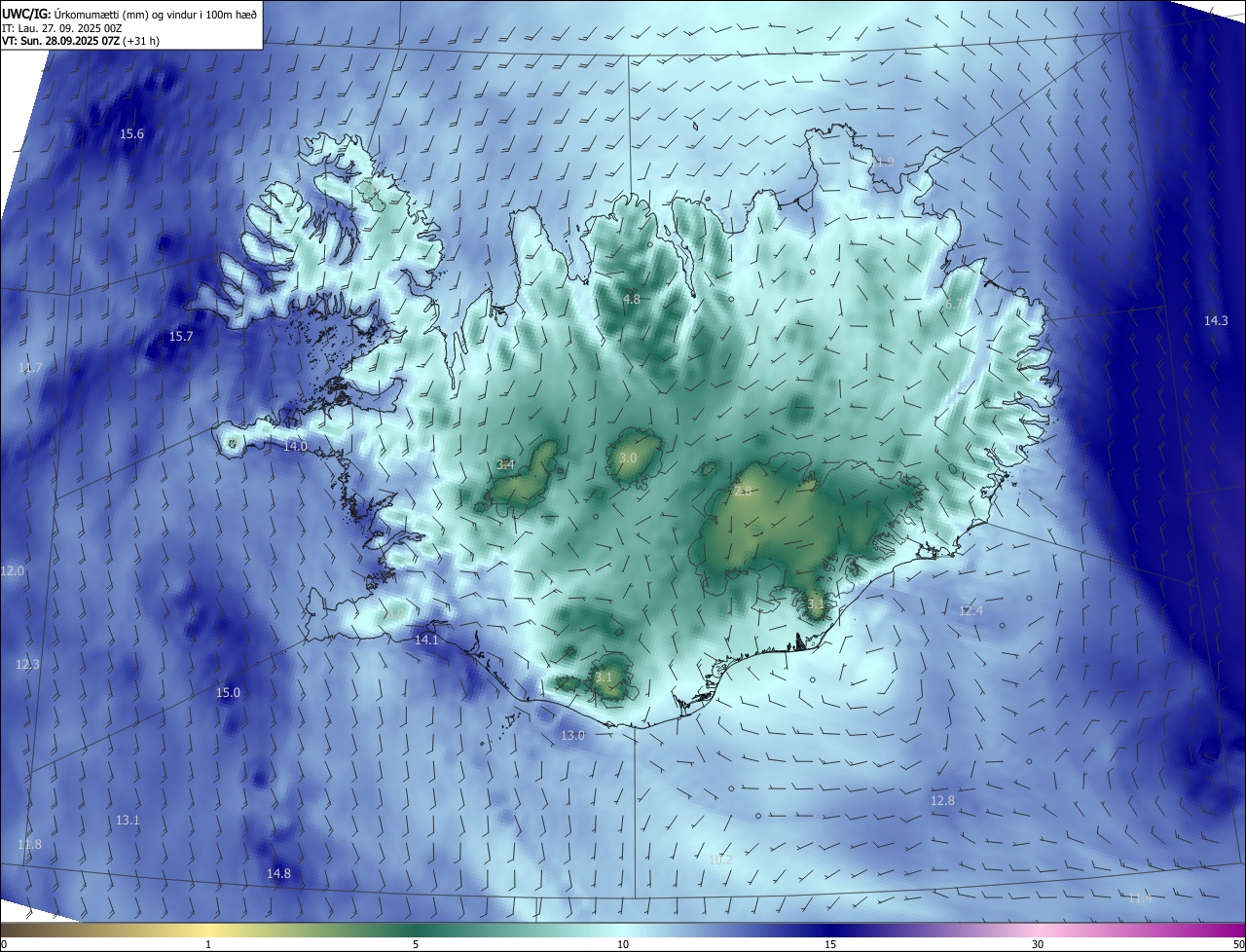Click the '3.4' value label on the map

505,465
